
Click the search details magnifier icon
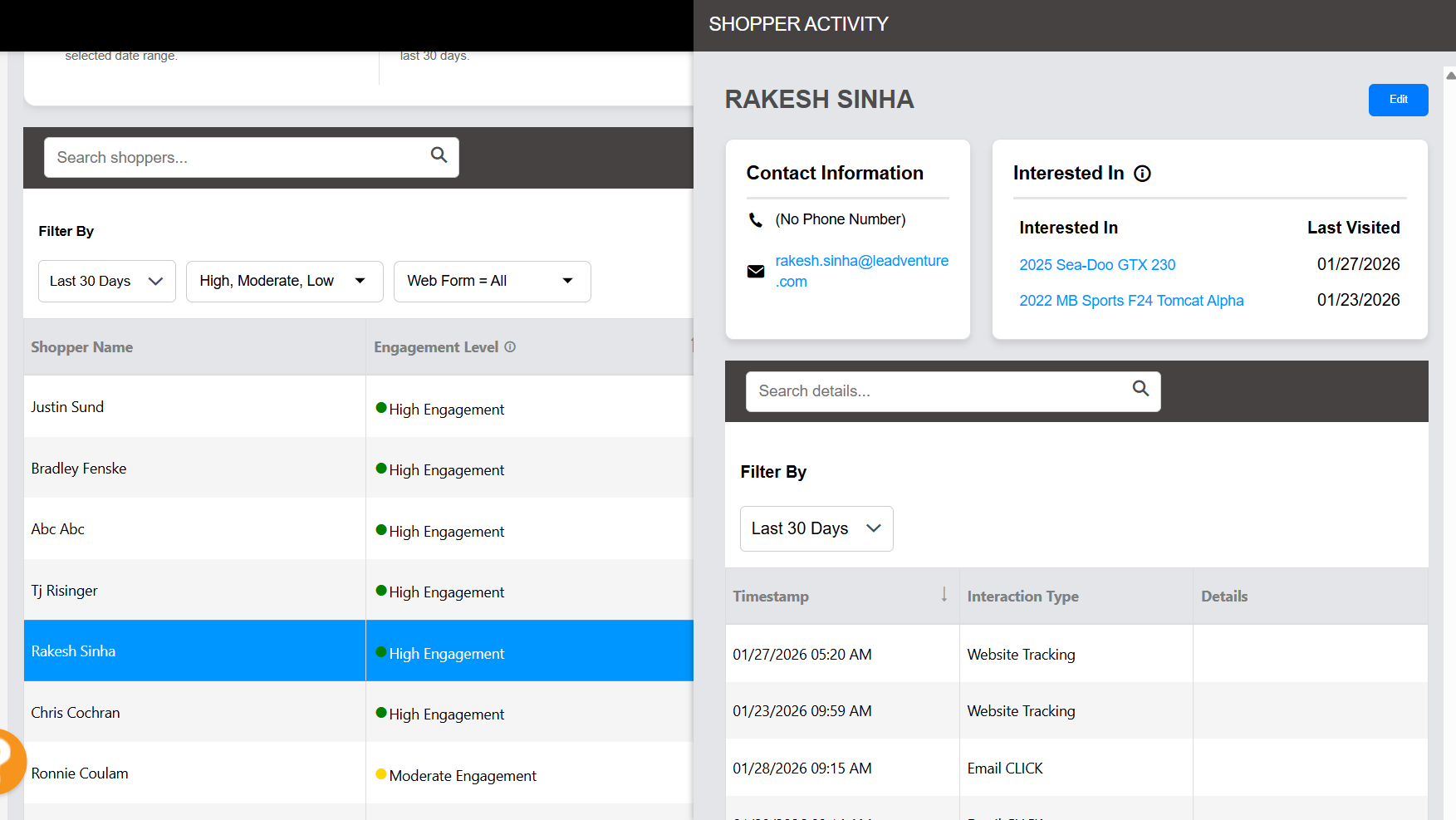[1140, 388]
